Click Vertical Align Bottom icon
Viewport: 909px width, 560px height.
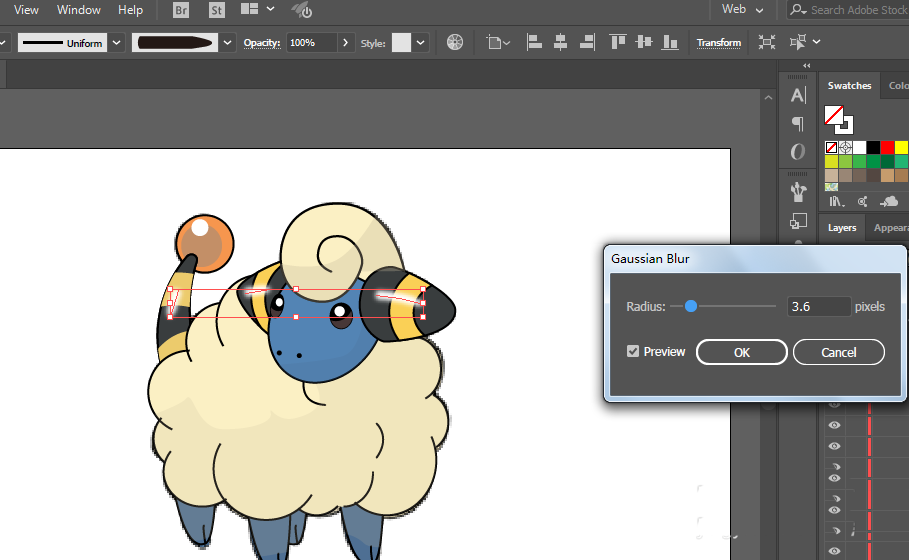point(670,42)
